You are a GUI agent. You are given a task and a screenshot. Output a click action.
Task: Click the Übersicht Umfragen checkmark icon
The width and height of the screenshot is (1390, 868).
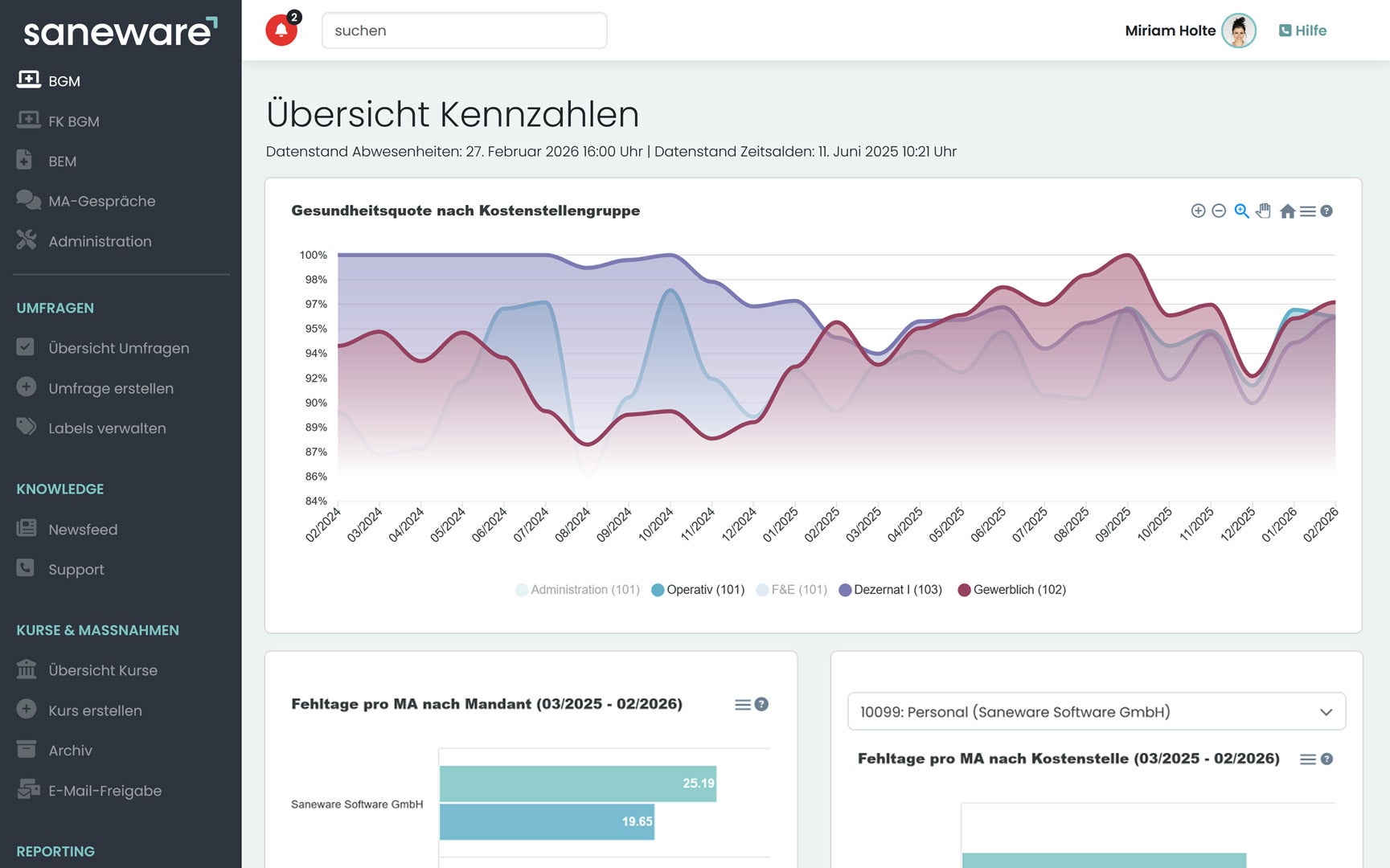coord(26,346)
